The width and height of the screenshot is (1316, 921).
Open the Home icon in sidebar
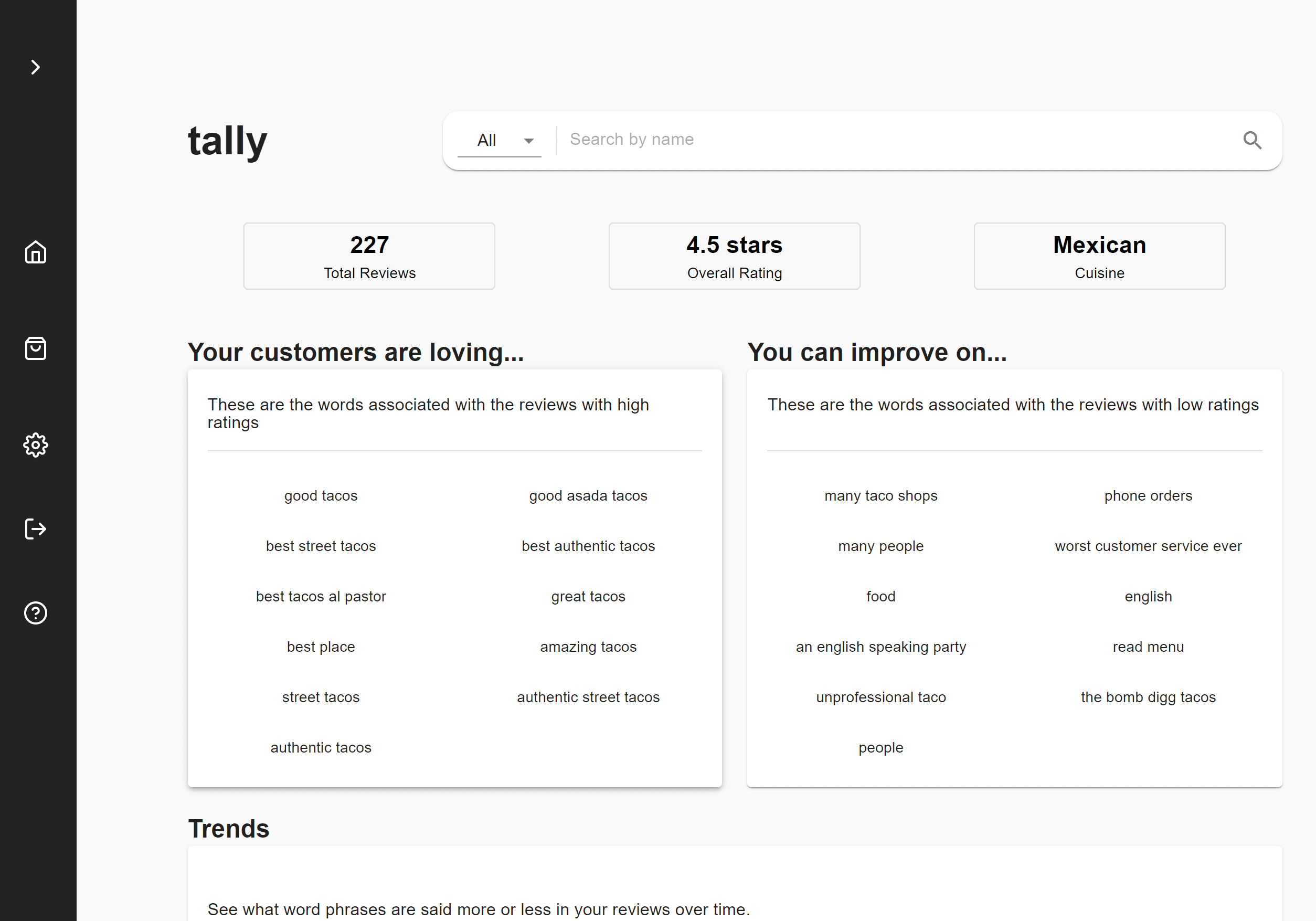(36, 252)
